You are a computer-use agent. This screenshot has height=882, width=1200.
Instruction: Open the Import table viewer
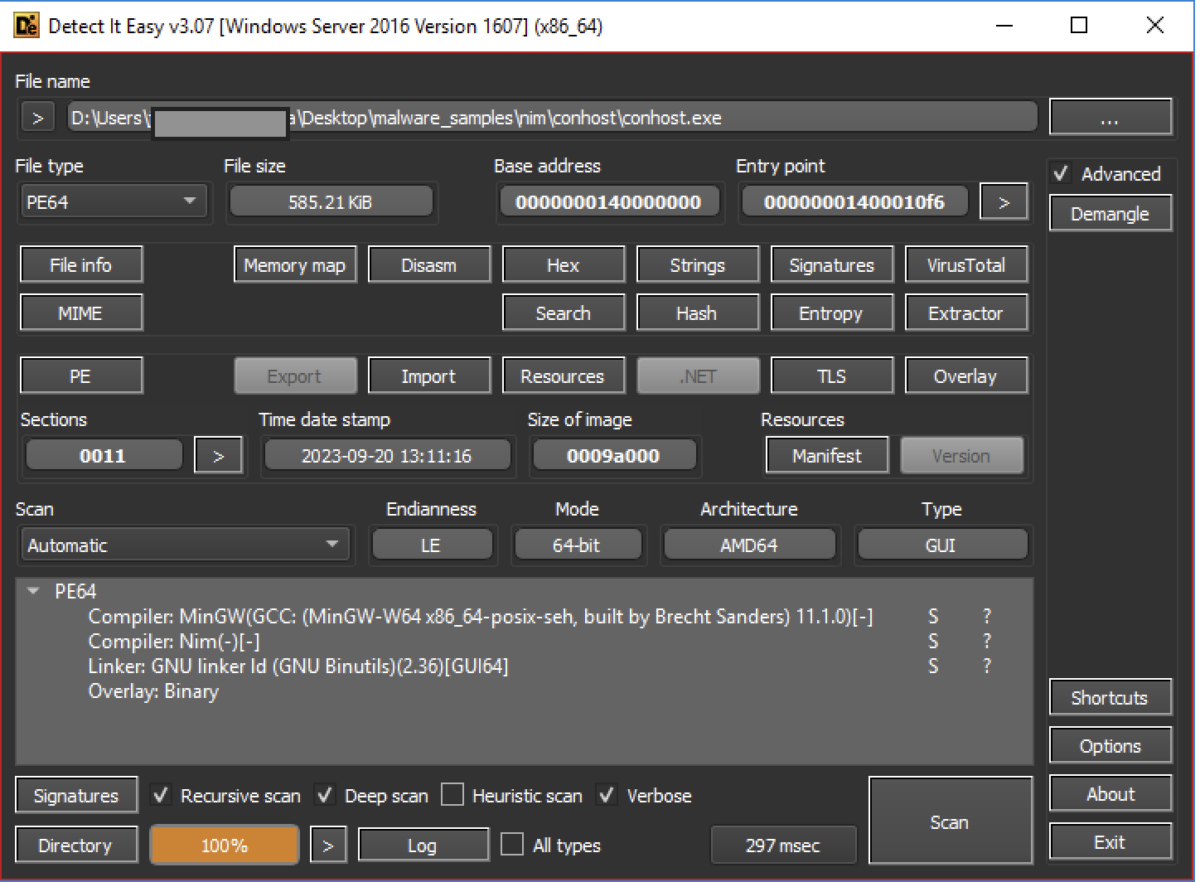(x=428, y=376)
